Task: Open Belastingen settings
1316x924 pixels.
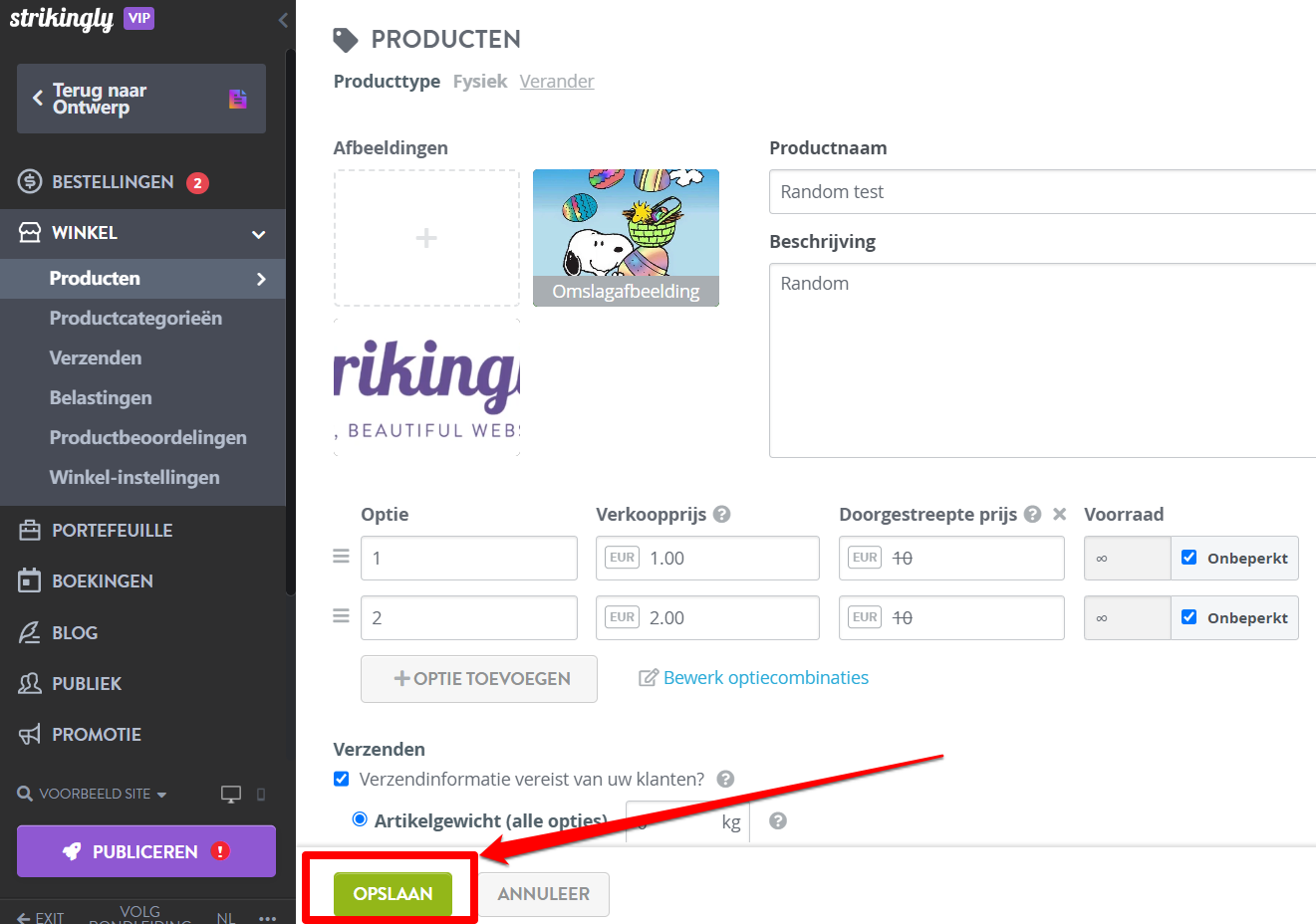Action: [x=101, y=398]
